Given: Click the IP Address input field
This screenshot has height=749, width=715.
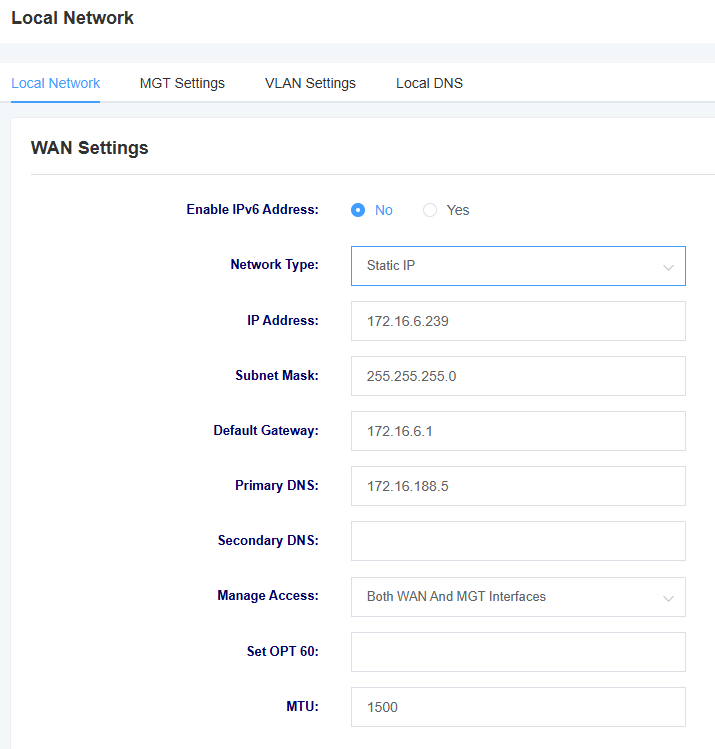Looking at the screenshot, I should (518, 321).
